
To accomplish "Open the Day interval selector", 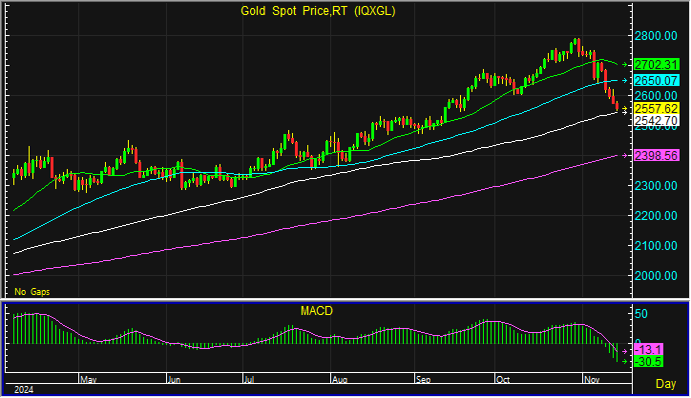I will (665, 384).
